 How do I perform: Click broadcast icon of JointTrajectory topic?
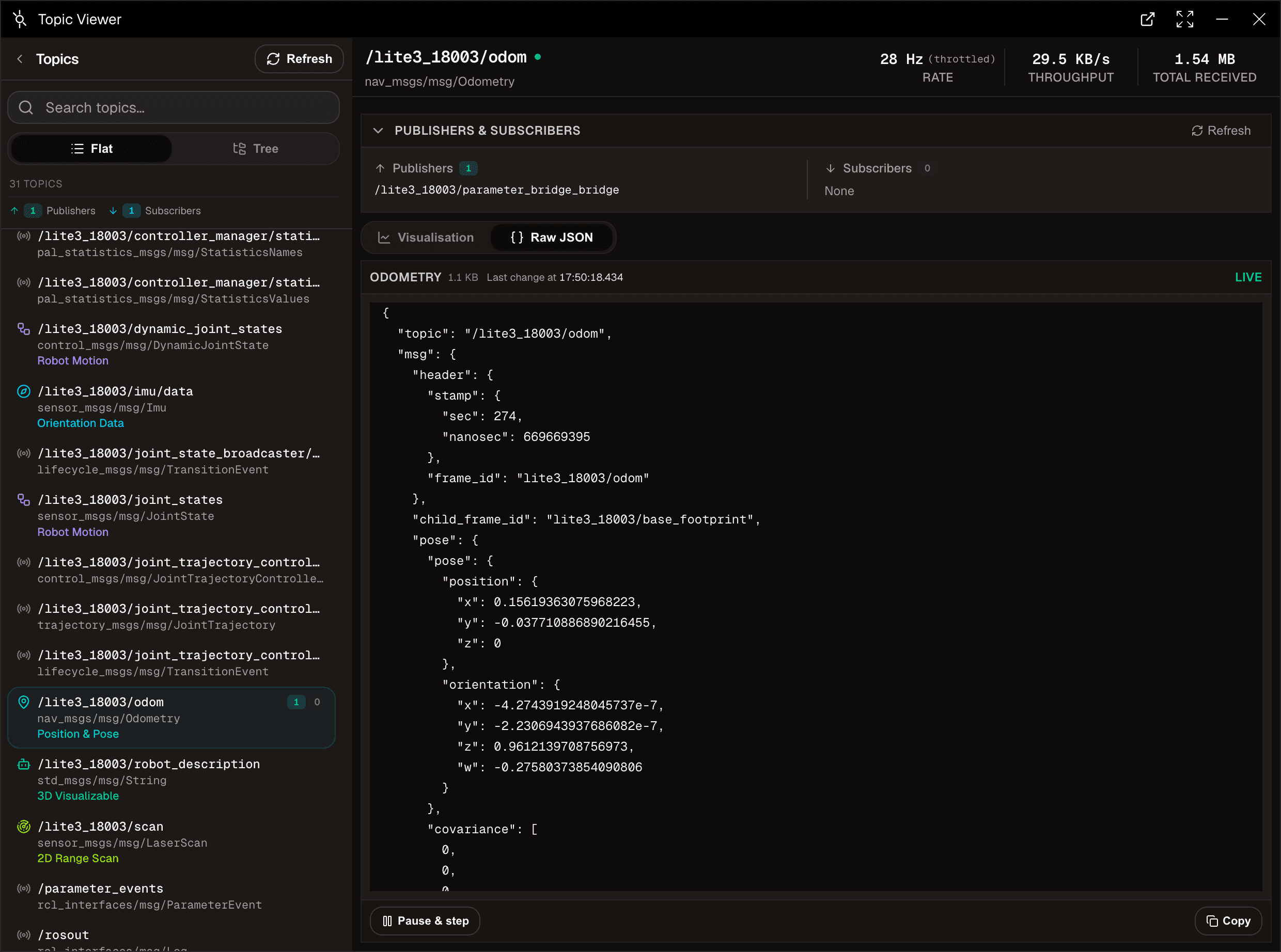(24, 609)
